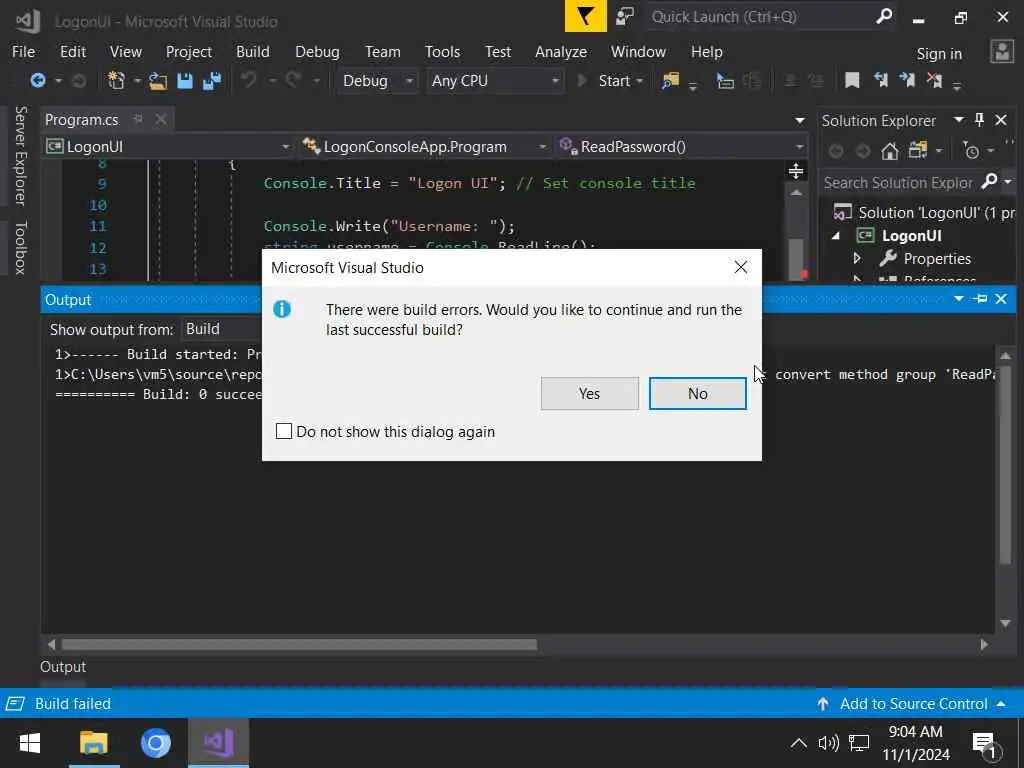1024x768 pixels.
Task: Open the Build menu
Action: click(x=253, y=52)
